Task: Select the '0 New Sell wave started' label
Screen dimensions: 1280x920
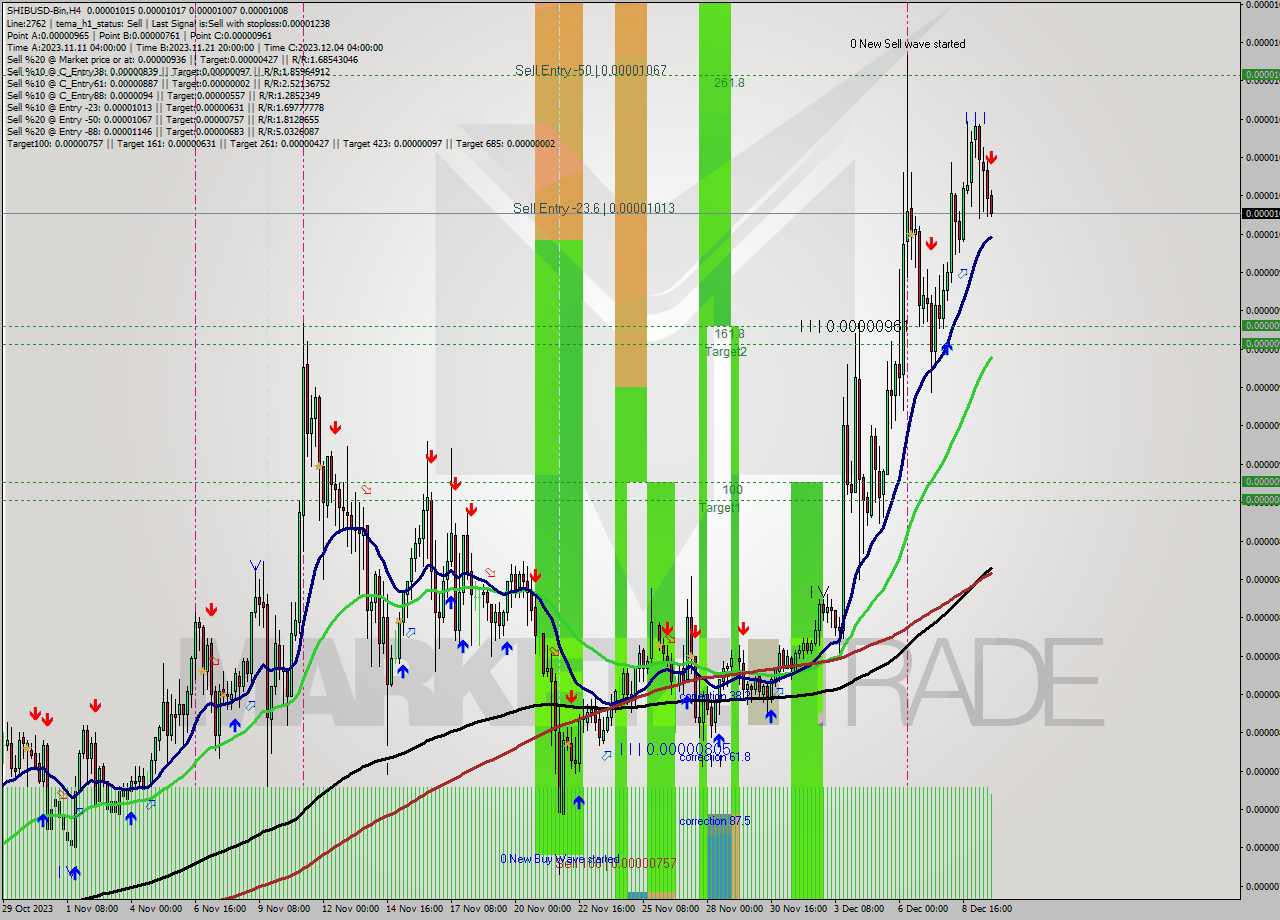Action: (x=908, y=44)
